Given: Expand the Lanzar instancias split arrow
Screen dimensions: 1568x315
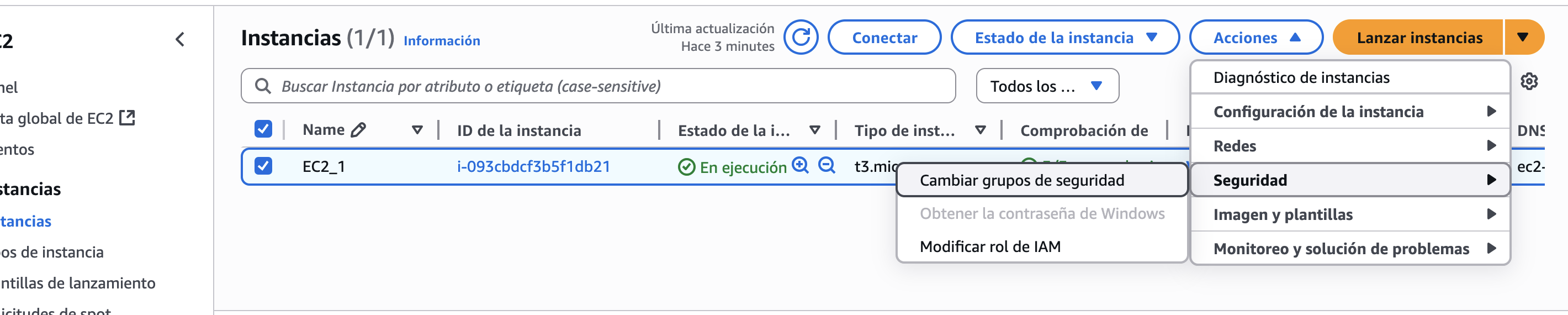Looking at the screenshot, I should coord(1522,38).
